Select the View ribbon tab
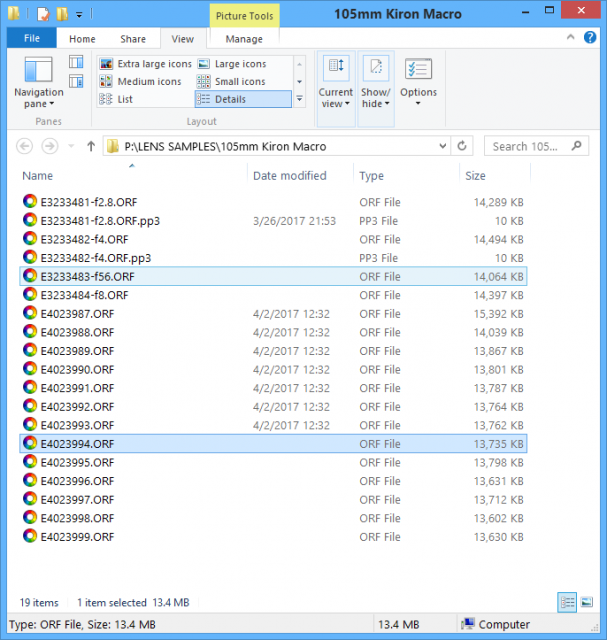 tap(182, 39)
